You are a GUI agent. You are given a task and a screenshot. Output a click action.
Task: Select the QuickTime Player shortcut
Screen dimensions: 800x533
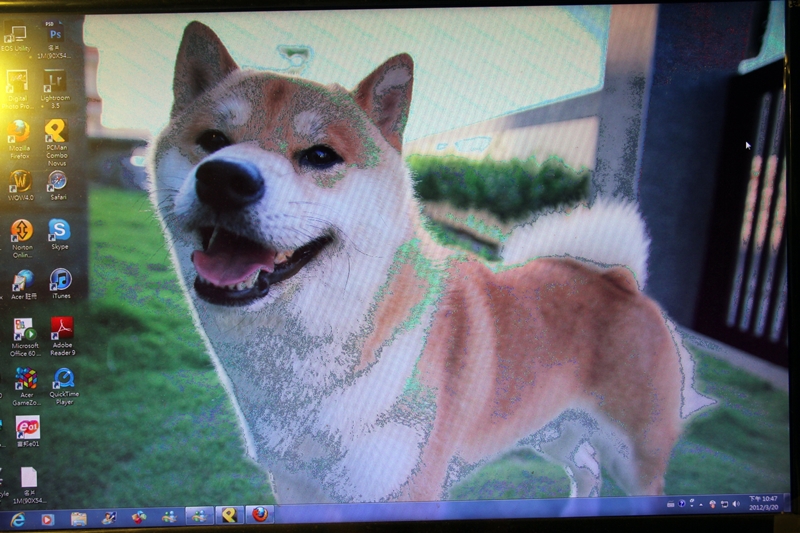64,386
